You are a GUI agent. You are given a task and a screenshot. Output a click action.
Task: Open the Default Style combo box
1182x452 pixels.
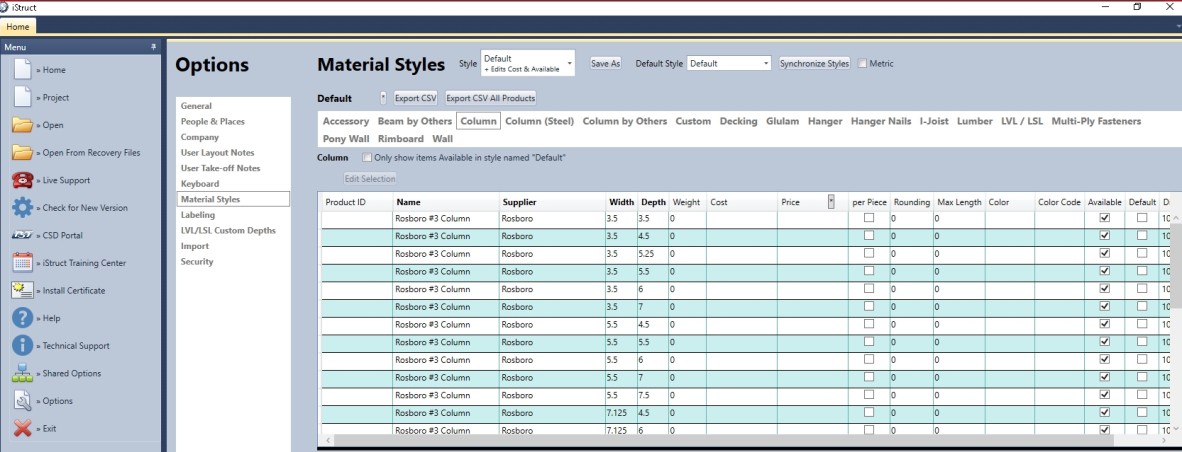pos(765,63)
